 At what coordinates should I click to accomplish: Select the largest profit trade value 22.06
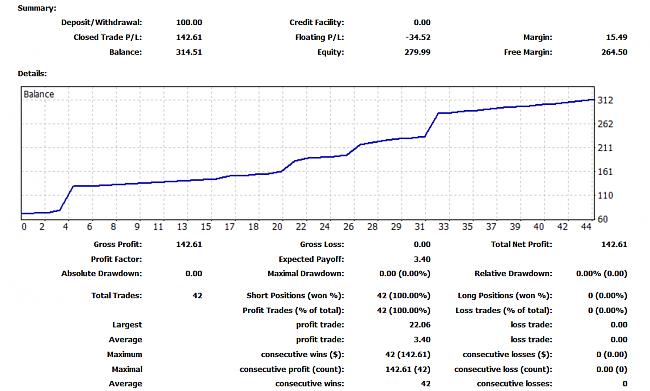point(420,325)
